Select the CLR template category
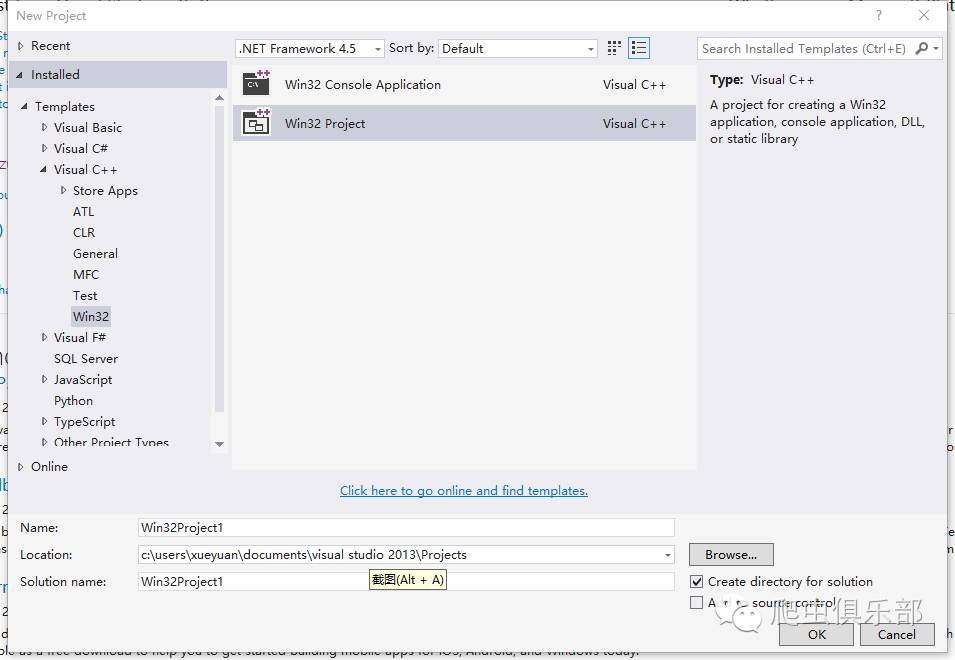 click(84, 233)
